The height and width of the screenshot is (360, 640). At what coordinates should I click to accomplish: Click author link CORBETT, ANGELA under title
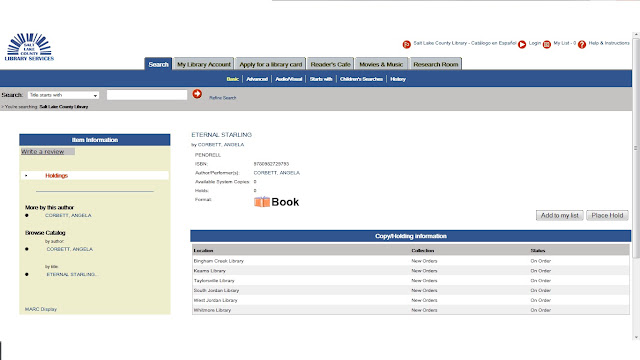(x=221, y=144)
